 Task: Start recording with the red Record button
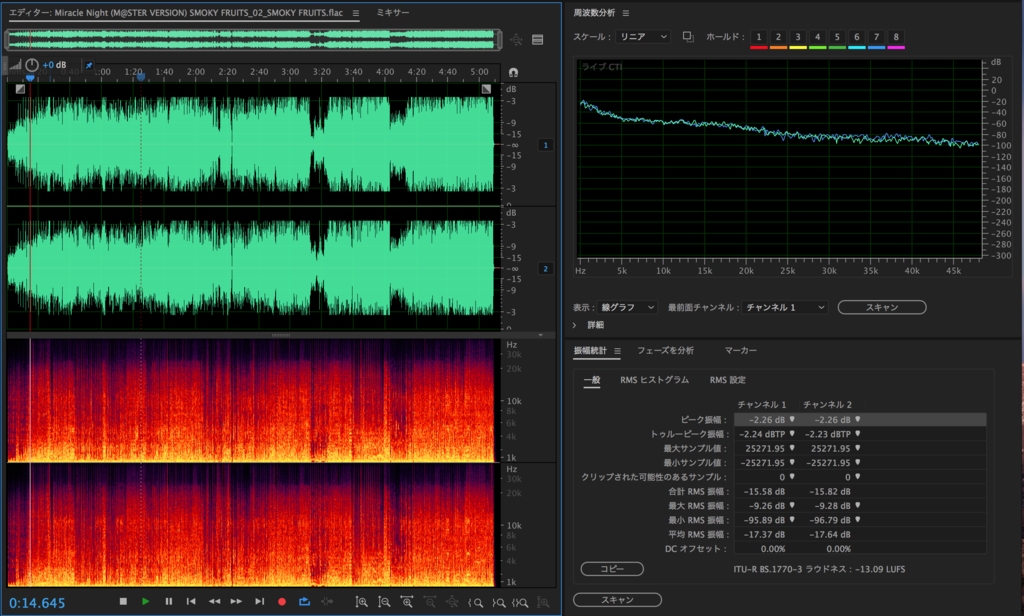(x=282, y=602)
